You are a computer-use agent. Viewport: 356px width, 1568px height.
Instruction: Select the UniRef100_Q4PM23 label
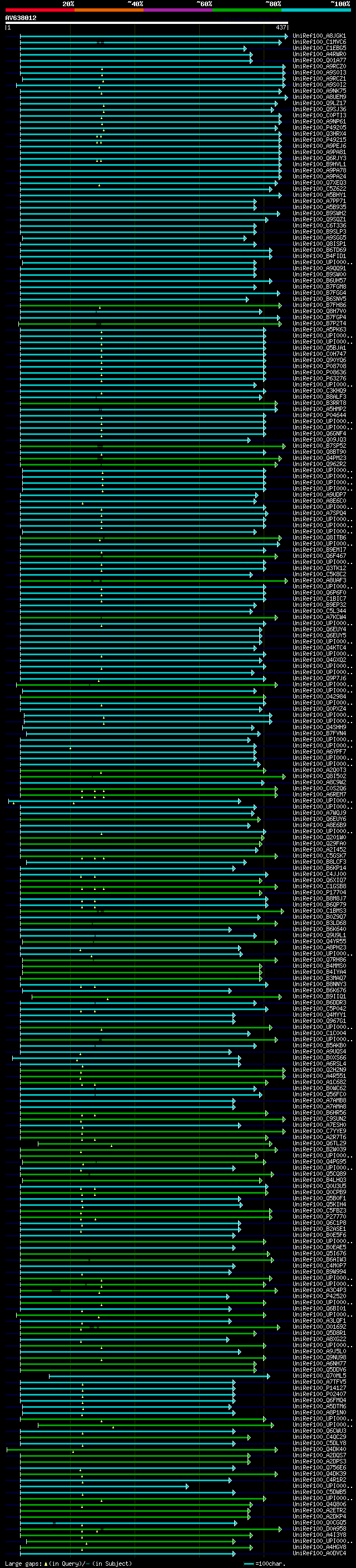[319, 458]
